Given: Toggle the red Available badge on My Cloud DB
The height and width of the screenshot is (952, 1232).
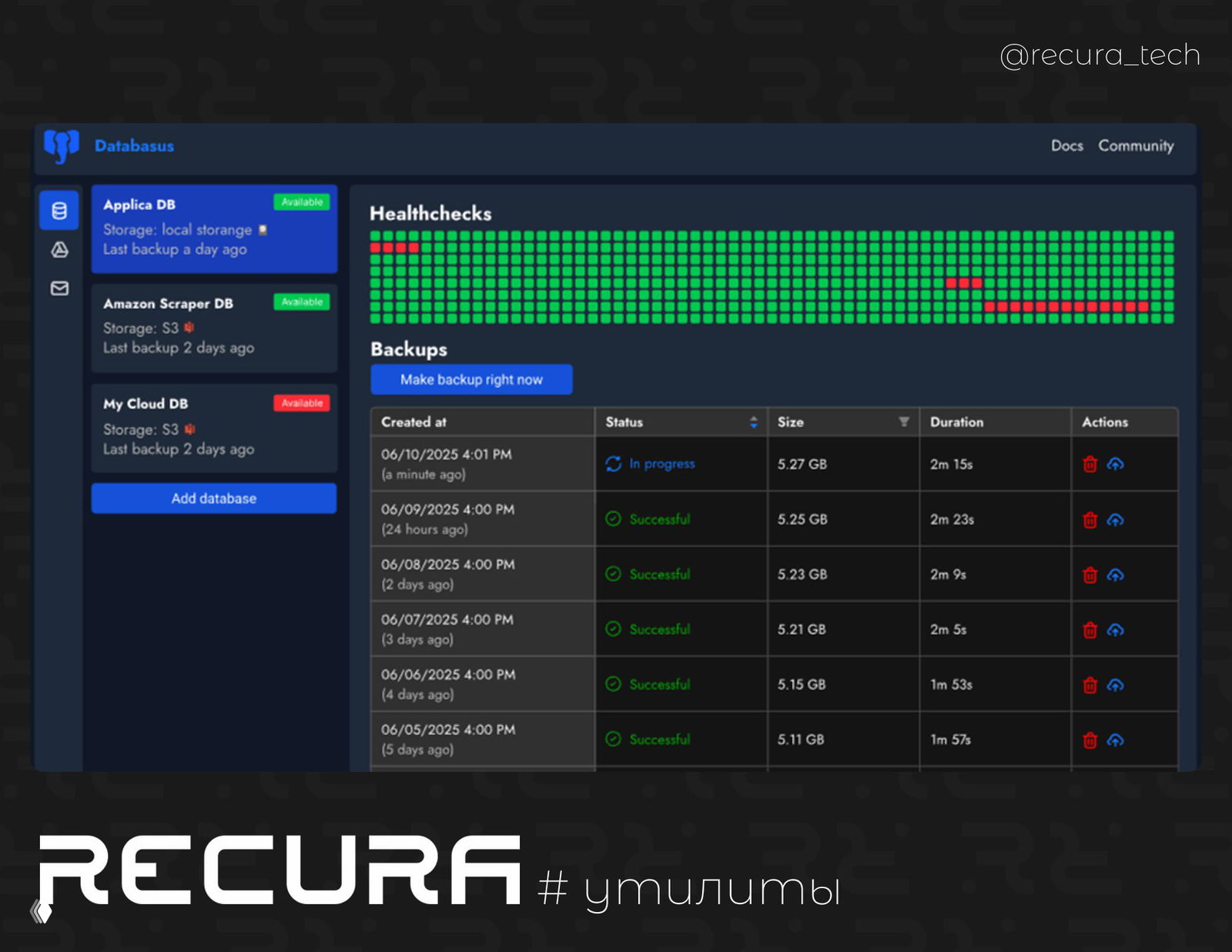Looking at the screenshot, I should (301, 403).
